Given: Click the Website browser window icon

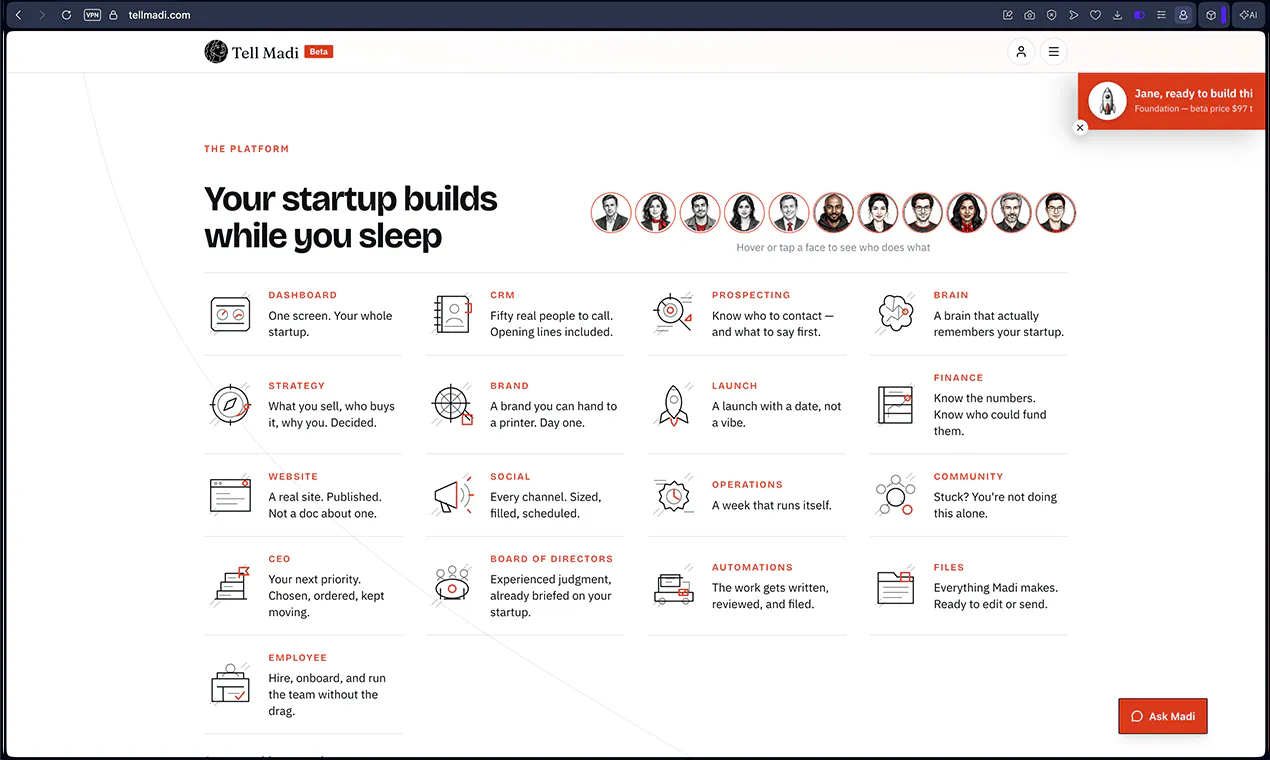Looking at the screenshot, I should 231,495.
